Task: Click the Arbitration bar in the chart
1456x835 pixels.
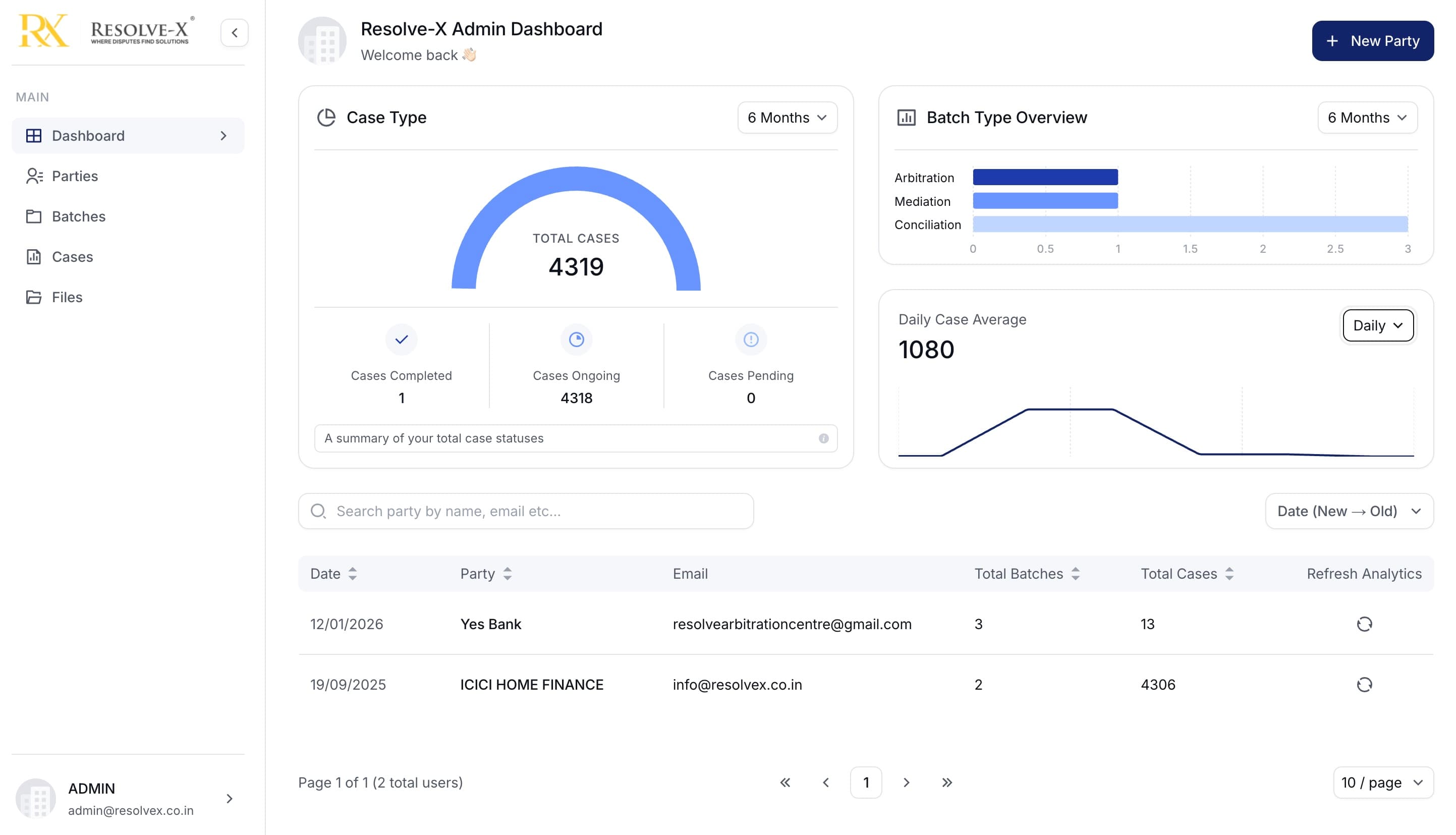Action: point(1045,177)
